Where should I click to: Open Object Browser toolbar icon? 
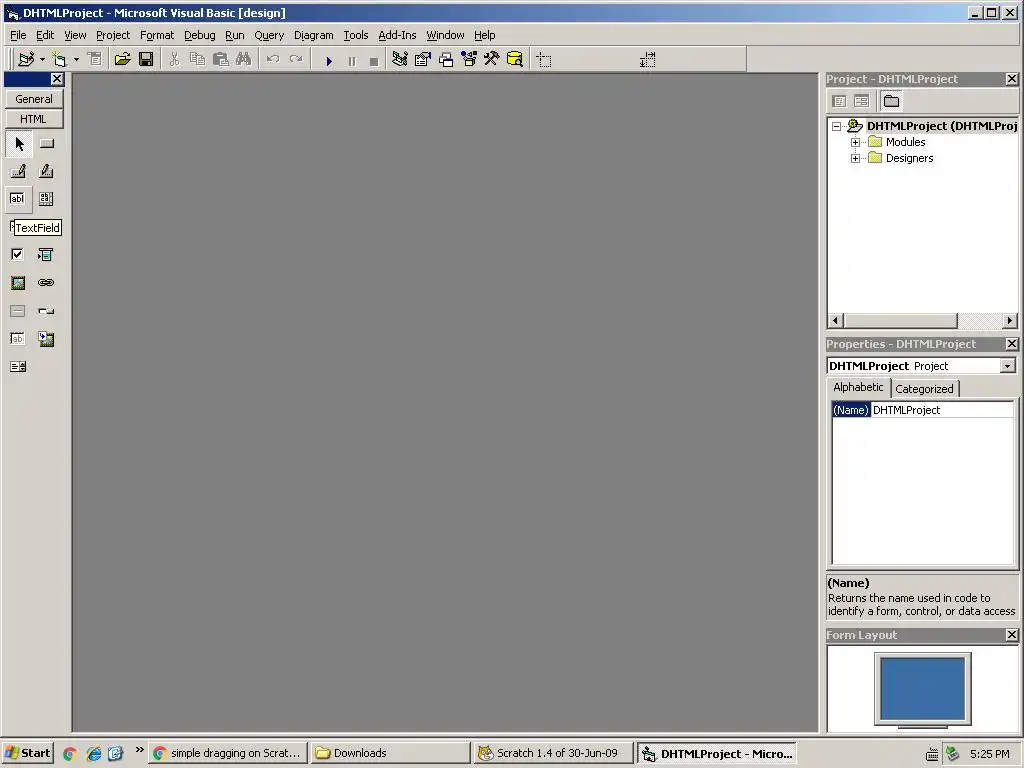469,59
